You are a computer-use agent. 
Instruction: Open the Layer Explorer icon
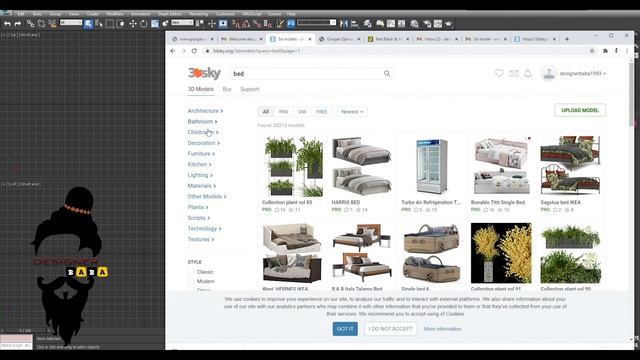coord(368,24)
